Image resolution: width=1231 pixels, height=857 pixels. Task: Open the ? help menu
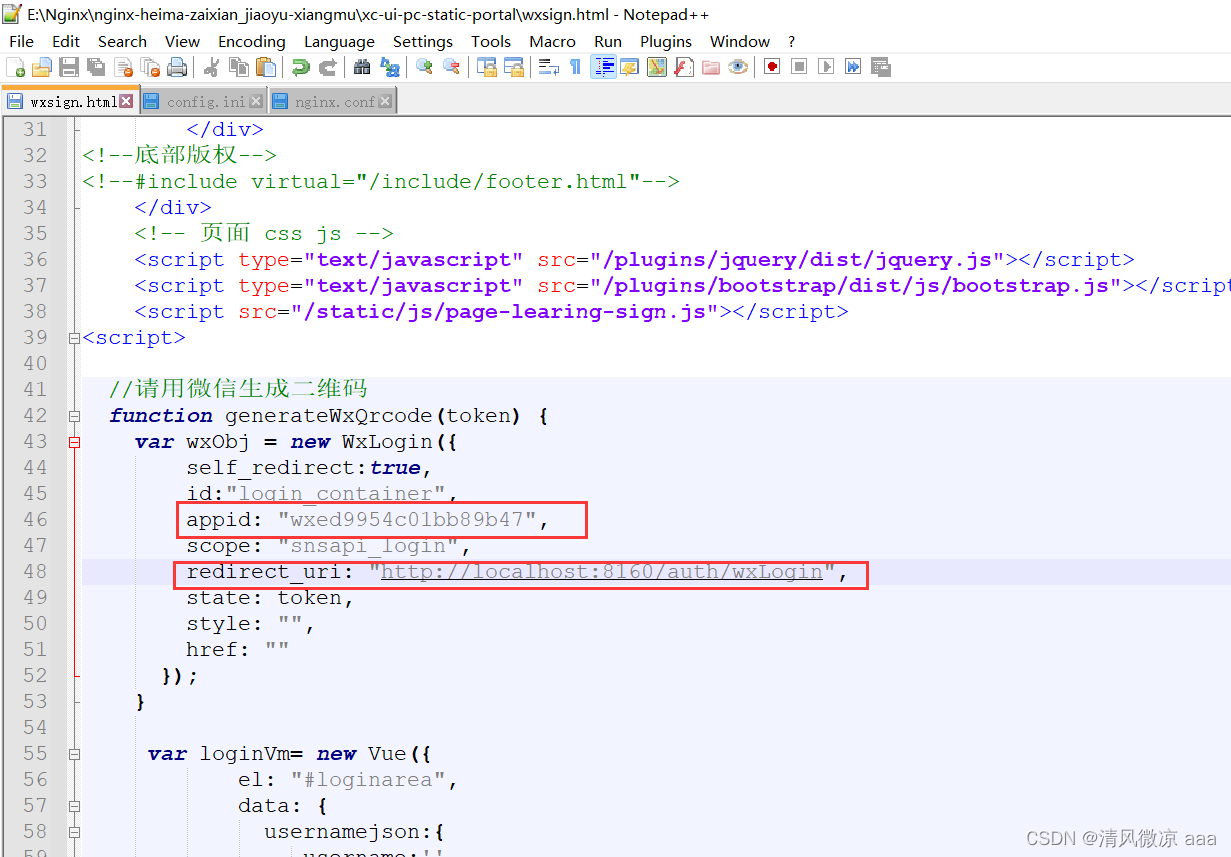tap(792, 41)
